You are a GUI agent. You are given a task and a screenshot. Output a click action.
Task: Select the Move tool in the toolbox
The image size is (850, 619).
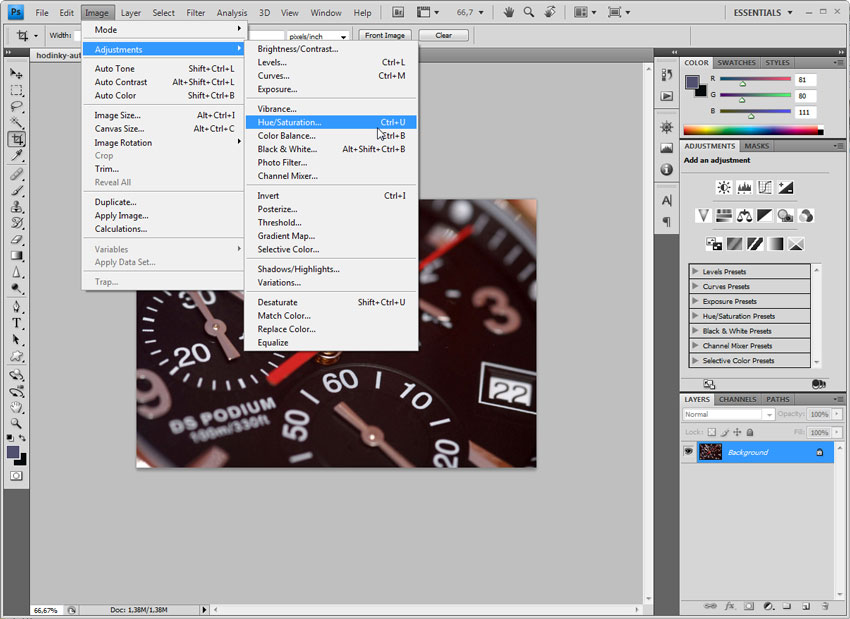(17, 74)
